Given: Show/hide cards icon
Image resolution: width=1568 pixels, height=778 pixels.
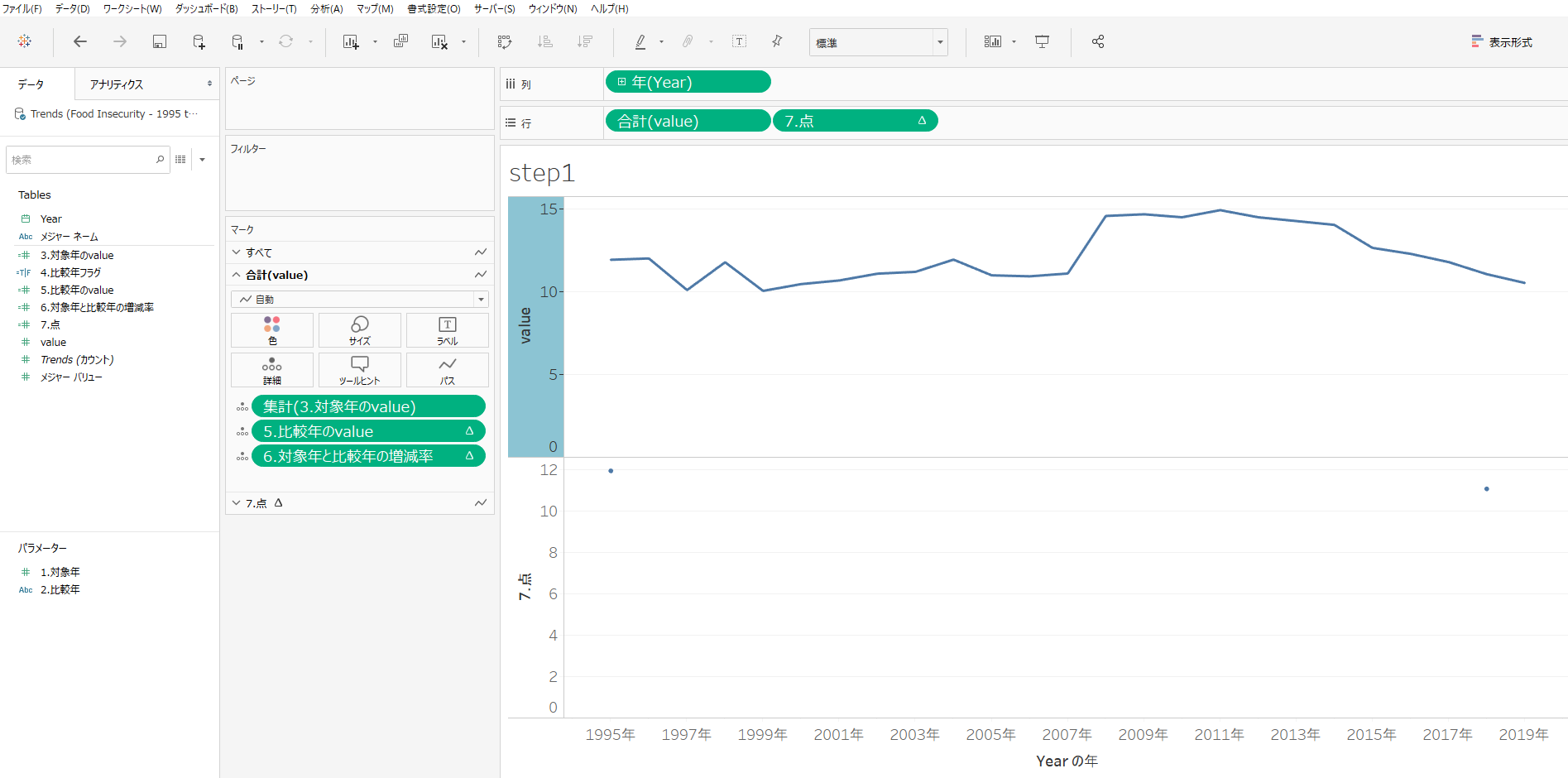Looking at the screenshot, I should tap(993, 41).
